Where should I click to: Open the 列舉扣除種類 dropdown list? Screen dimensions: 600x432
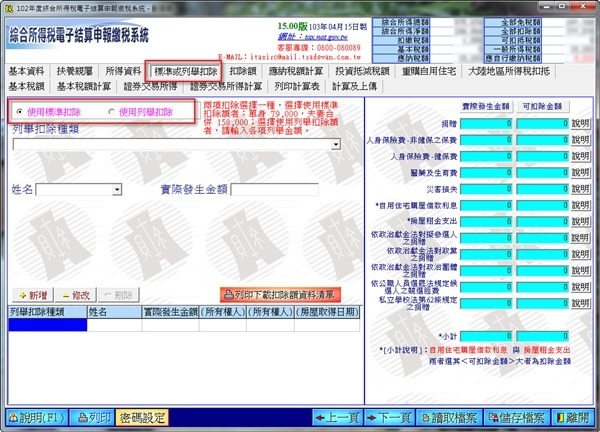pyautogui.click(x=336, y=144)
